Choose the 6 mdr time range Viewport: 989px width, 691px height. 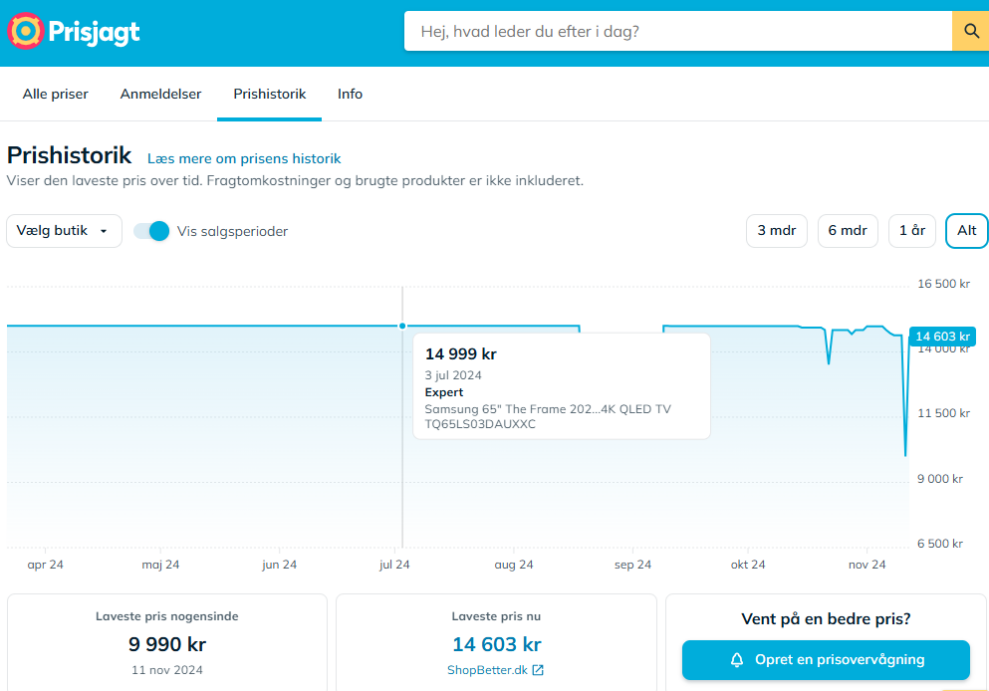pyautogui.click(x=847, y=231)
